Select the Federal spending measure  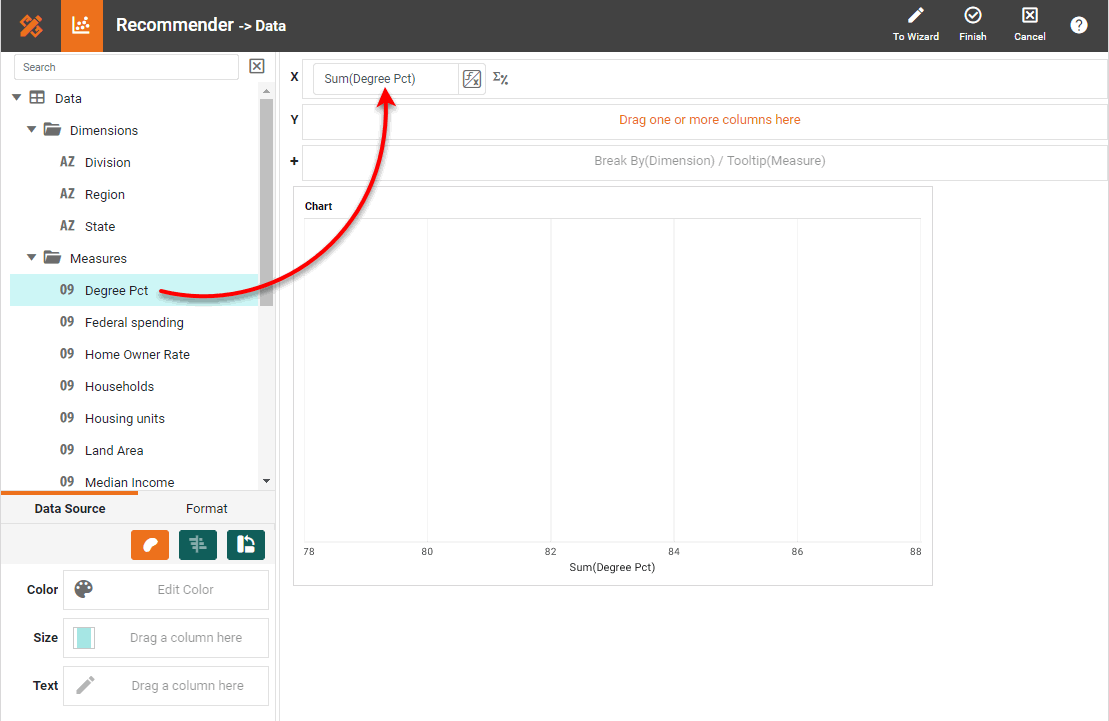(x=134, y=323)
